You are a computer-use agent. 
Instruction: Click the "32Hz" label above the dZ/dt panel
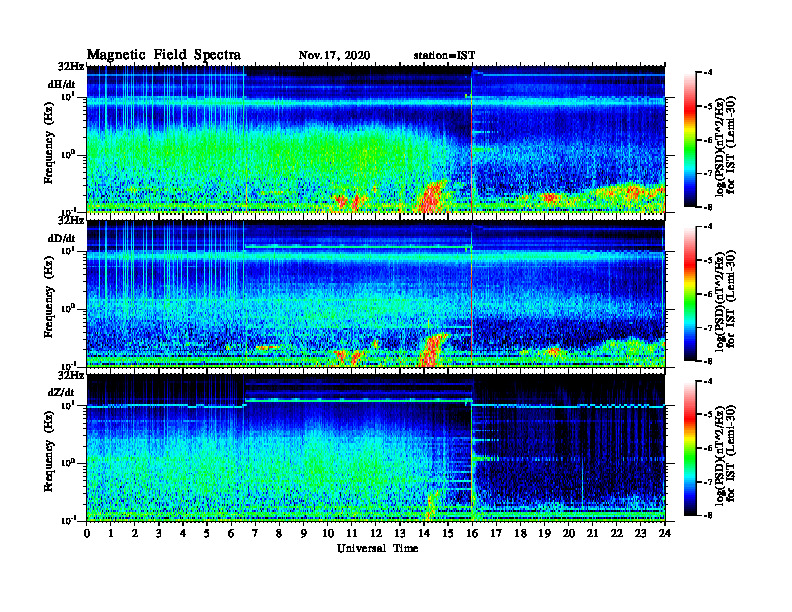tap(71, 375)
